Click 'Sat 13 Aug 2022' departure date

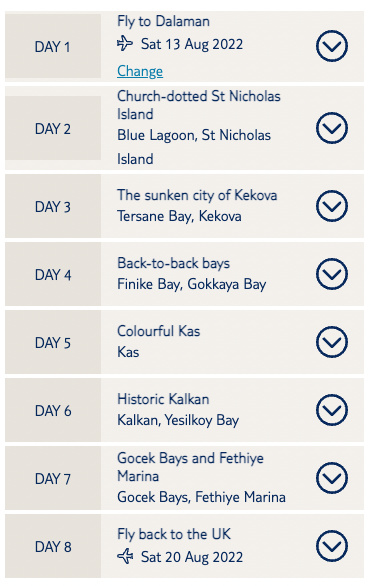192,44
